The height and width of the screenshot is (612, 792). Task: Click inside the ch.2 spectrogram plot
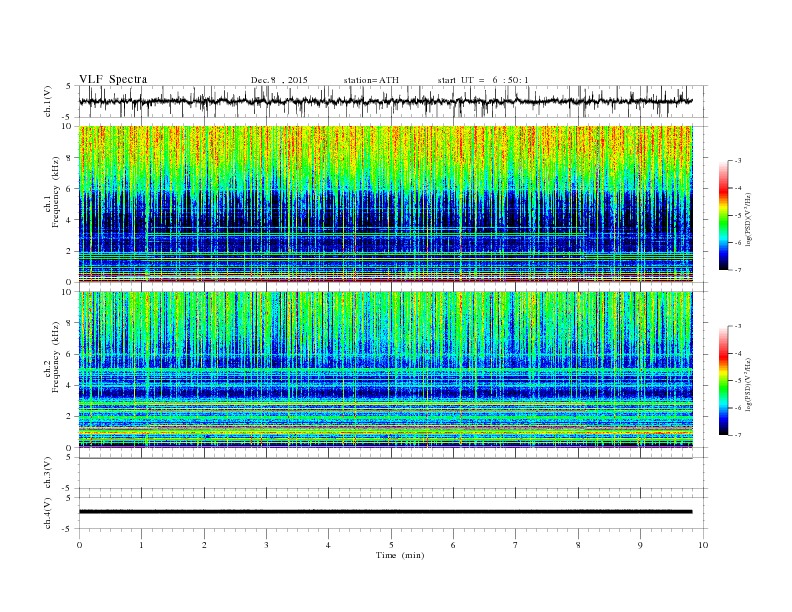[x=385, y=370]
